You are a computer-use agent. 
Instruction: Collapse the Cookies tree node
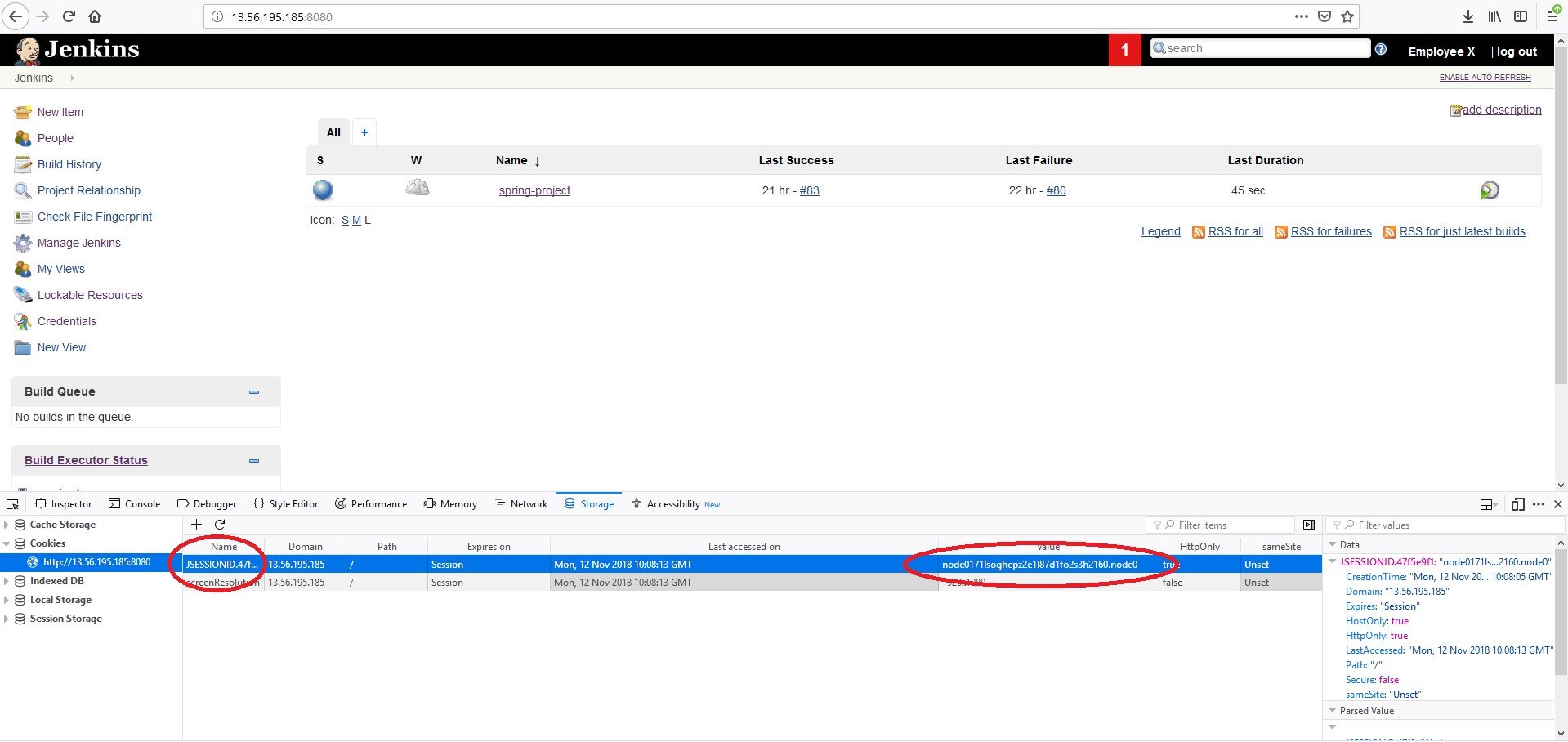7,543
